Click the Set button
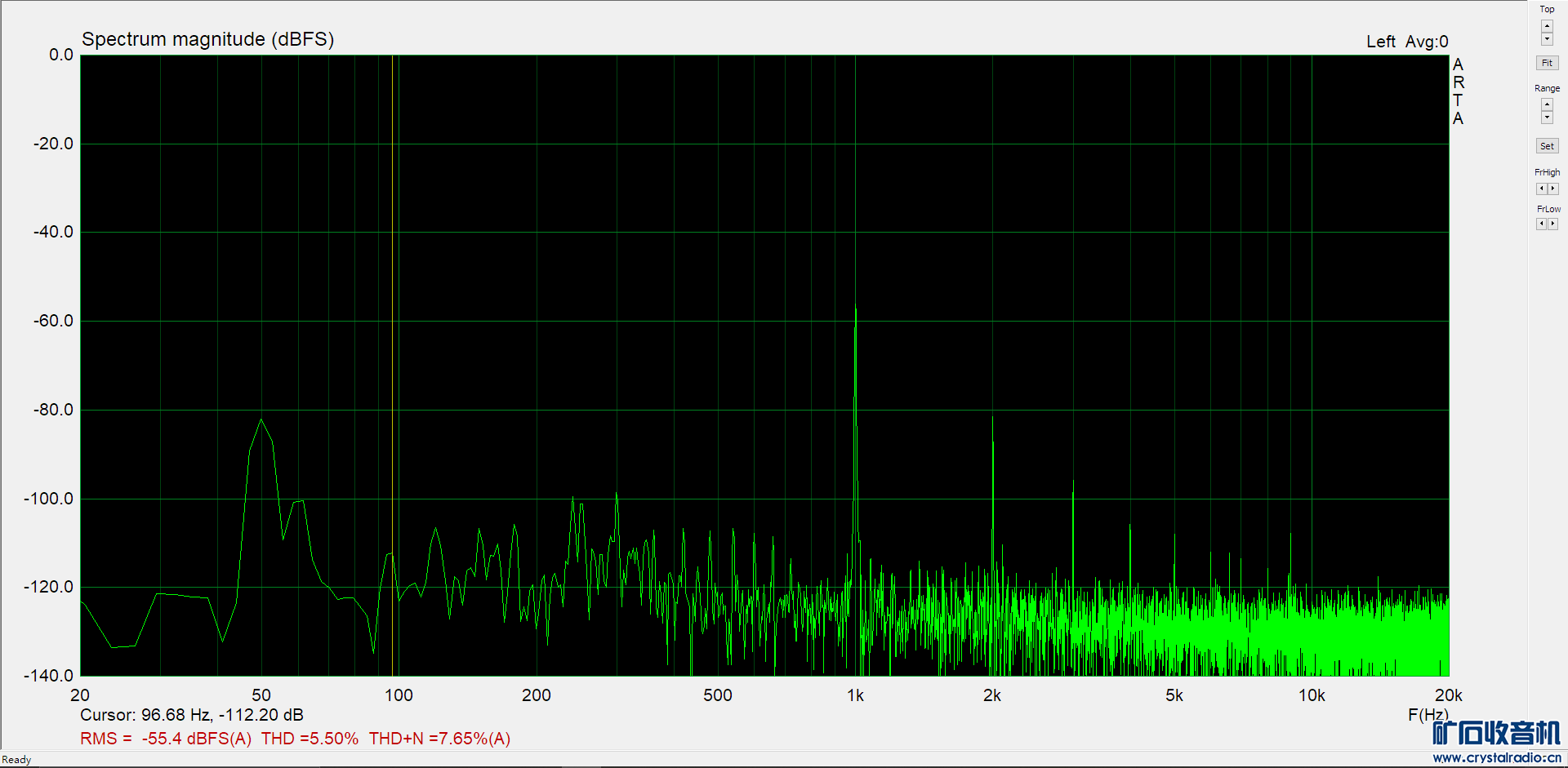Image resolution: width=1568 pixels, height=768 pixels. click(1547, 146)
